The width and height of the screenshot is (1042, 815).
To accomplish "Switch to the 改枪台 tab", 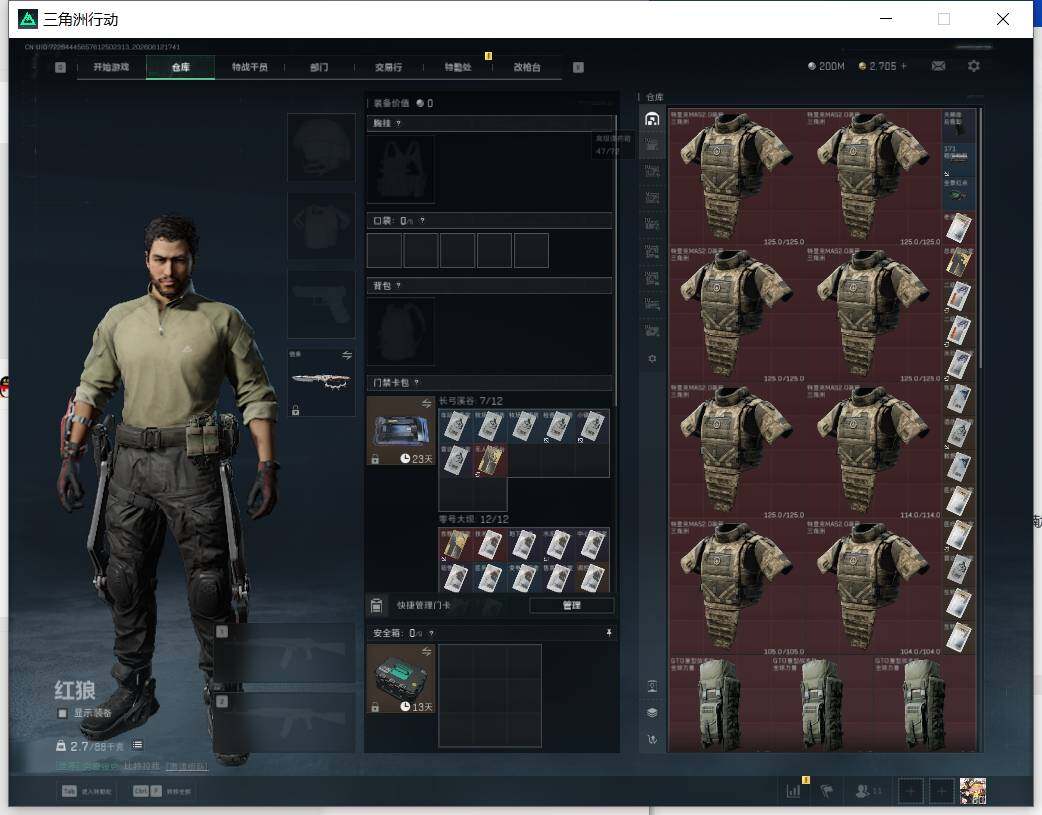I will 527,67.
